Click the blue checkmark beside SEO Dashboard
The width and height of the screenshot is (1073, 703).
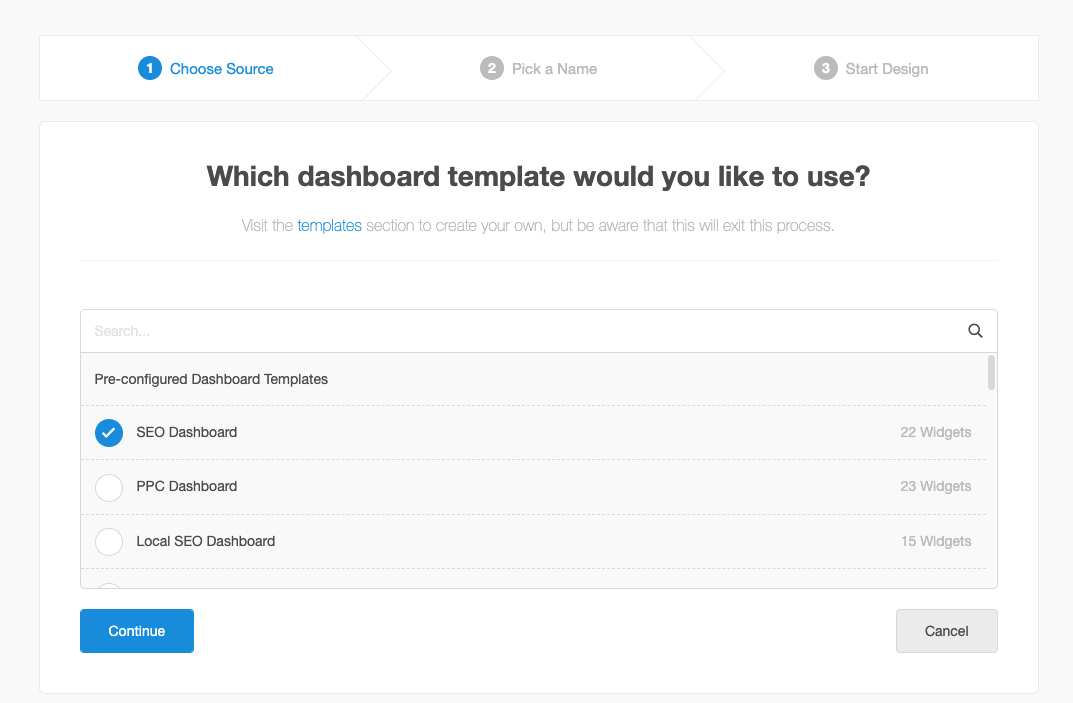[x=108, y=432]
